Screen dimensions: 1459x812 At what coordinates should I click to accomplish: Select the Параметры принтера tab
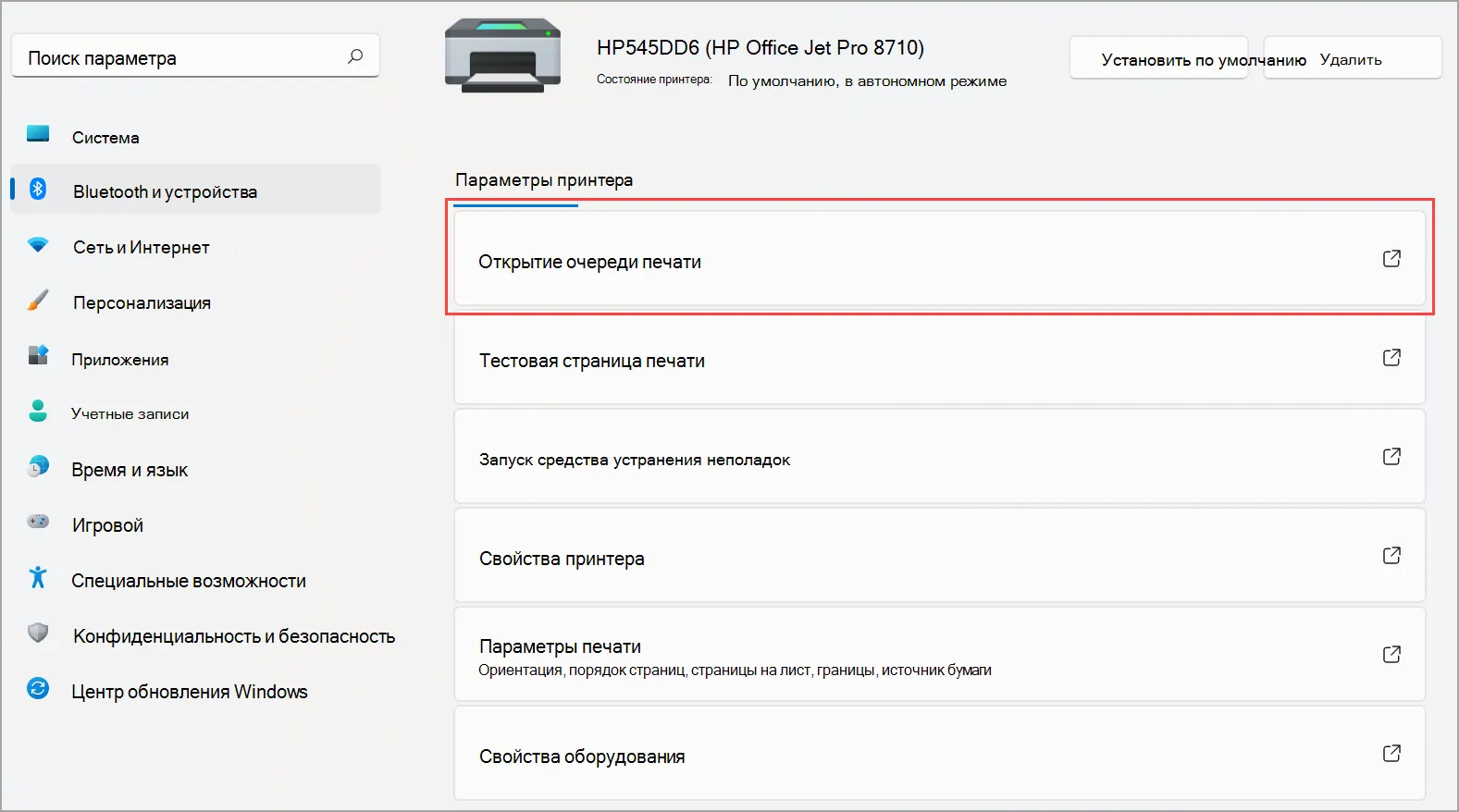(x=544, y=180)
